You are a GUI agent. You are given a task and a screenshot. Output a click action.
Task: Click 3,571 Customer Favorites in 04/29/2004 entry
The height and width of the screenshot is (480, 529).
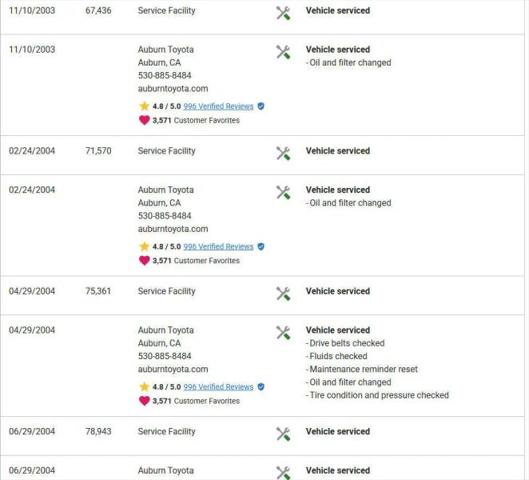coord(196,401)
